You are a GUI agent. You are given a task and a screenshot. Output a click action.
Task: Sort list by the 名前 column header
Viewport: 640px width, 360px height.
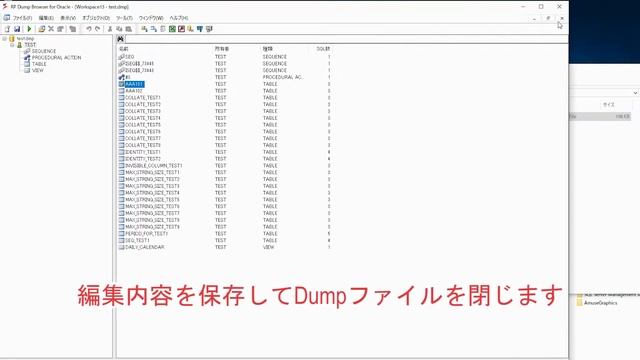[x=123, y=49]
